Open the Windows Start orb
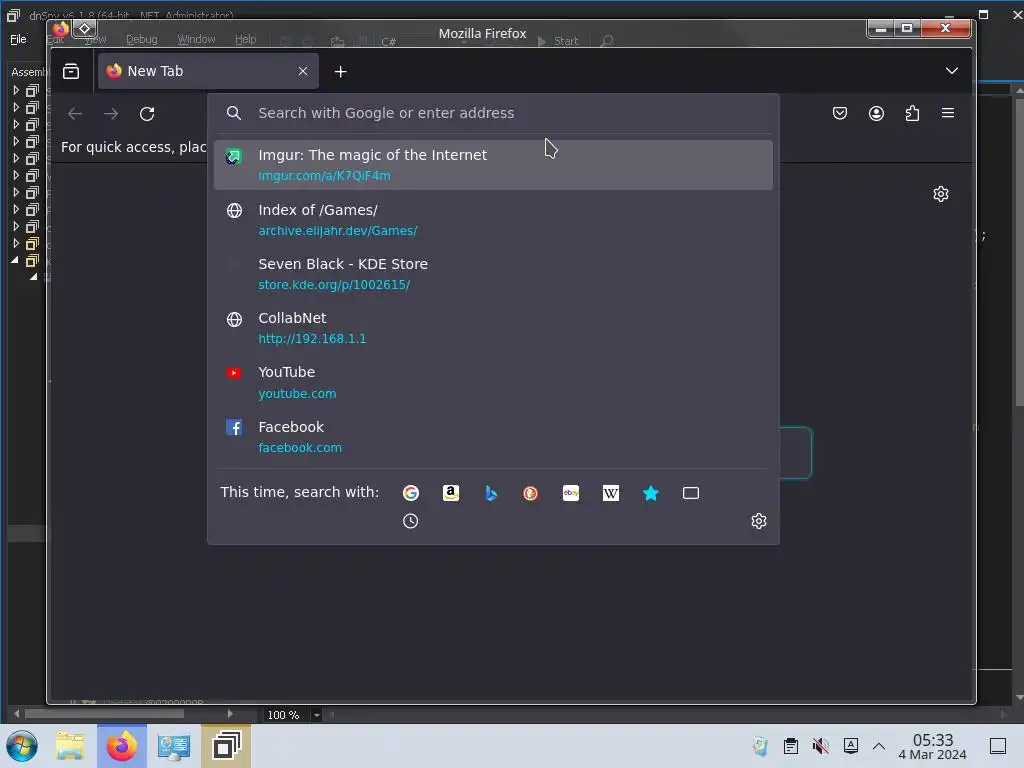The height and width of the screenshot is (768, 1024). [22, 746]
